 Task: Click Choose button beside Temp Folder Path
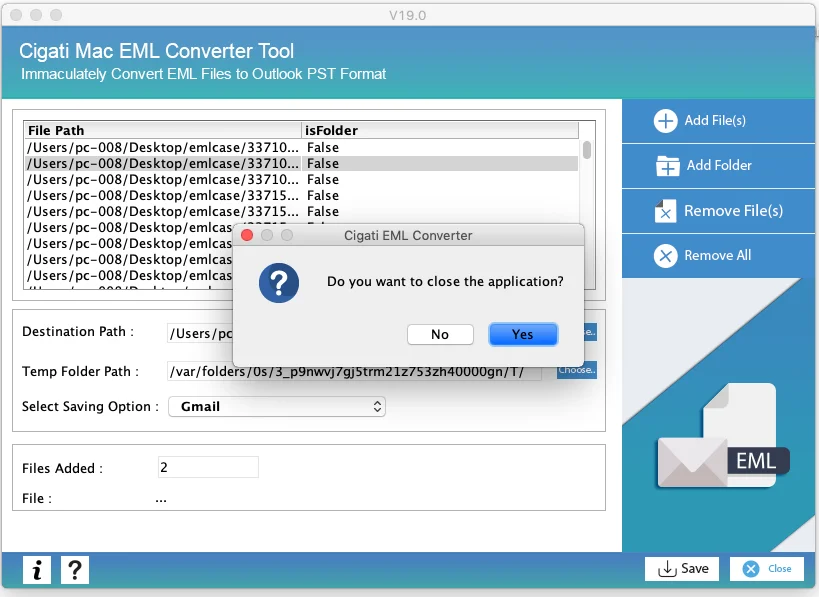pyautogui.click(x=577, y=370)
